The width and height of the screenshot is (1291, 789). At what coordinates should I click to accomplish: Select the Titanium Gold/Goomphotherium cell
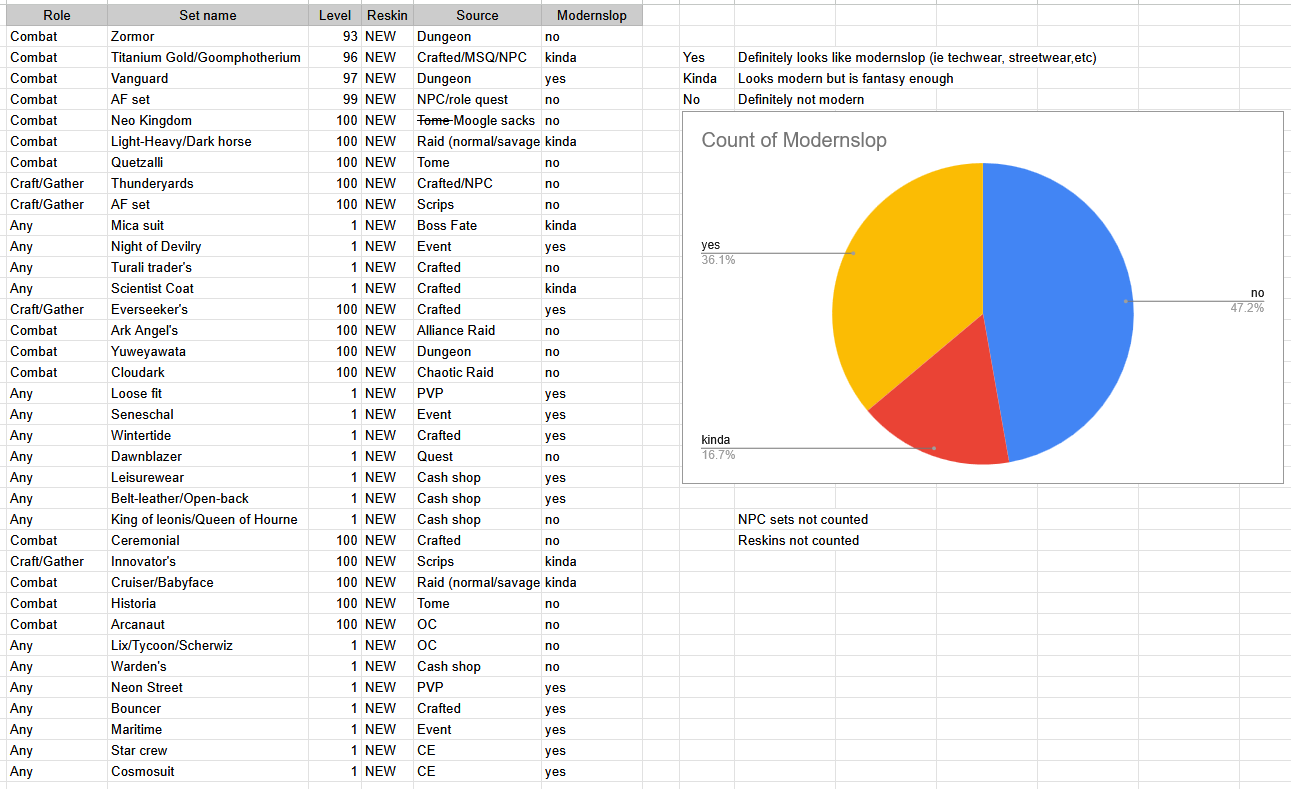208,57
